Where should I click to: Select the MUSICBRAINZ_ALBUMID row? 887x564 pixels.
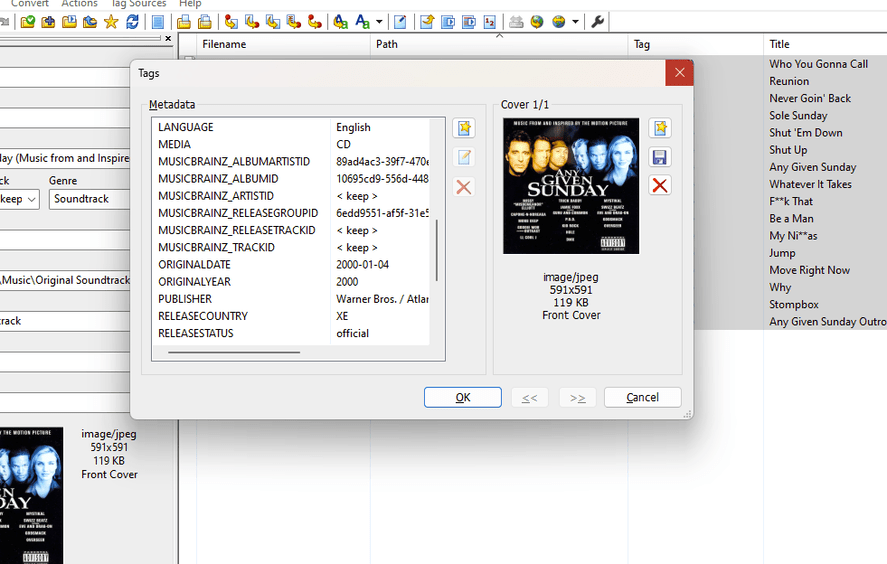[x=293, y=179]
